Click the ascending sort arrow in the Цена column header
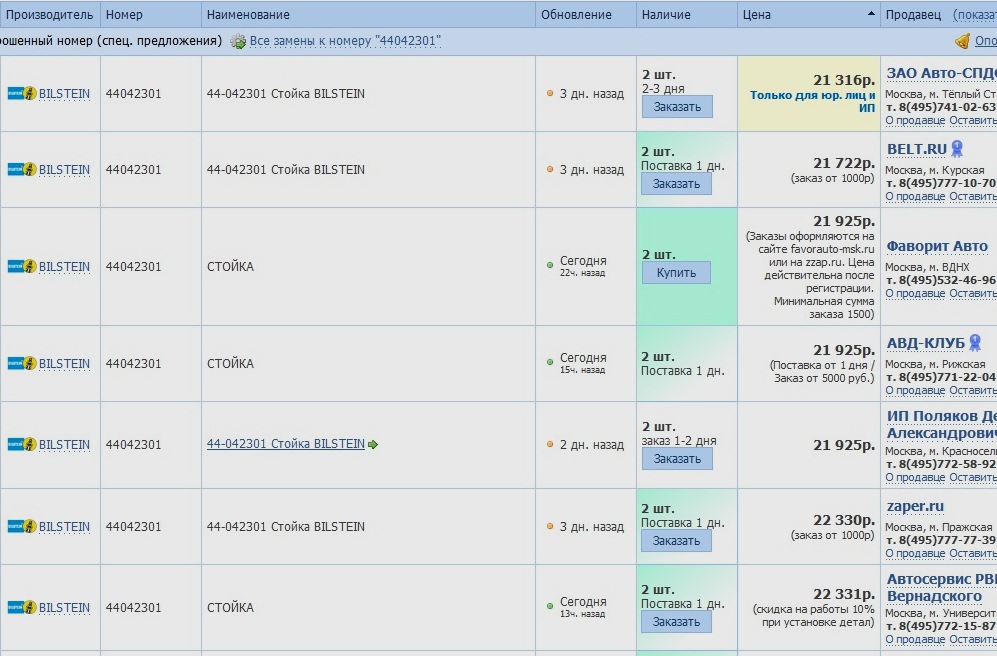The height and width of the screenshot is (656, 997). [871, 14]
